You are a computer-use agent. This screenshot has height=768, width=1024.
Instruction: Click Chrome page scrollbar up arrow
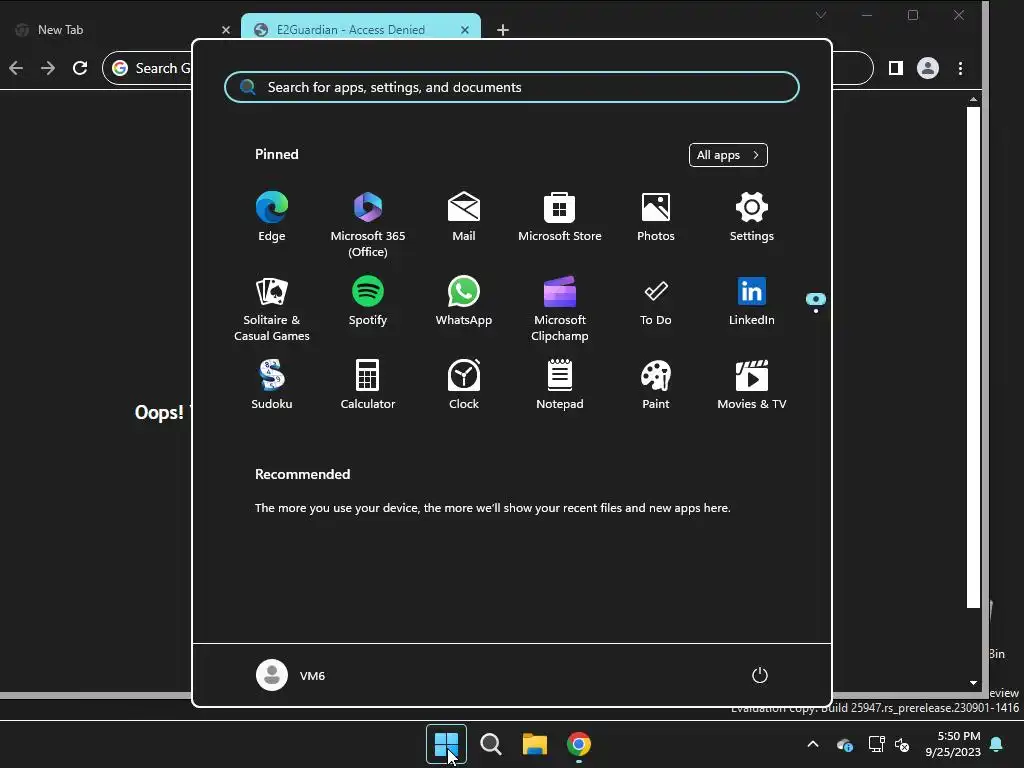973,99
